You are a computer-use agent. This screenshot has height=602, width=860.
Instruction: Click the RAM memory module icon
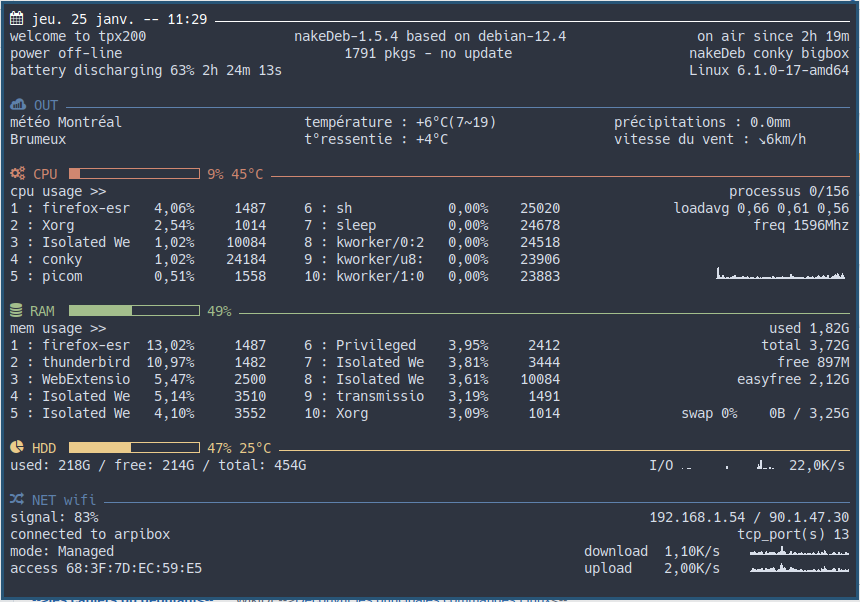pos(15,310)
